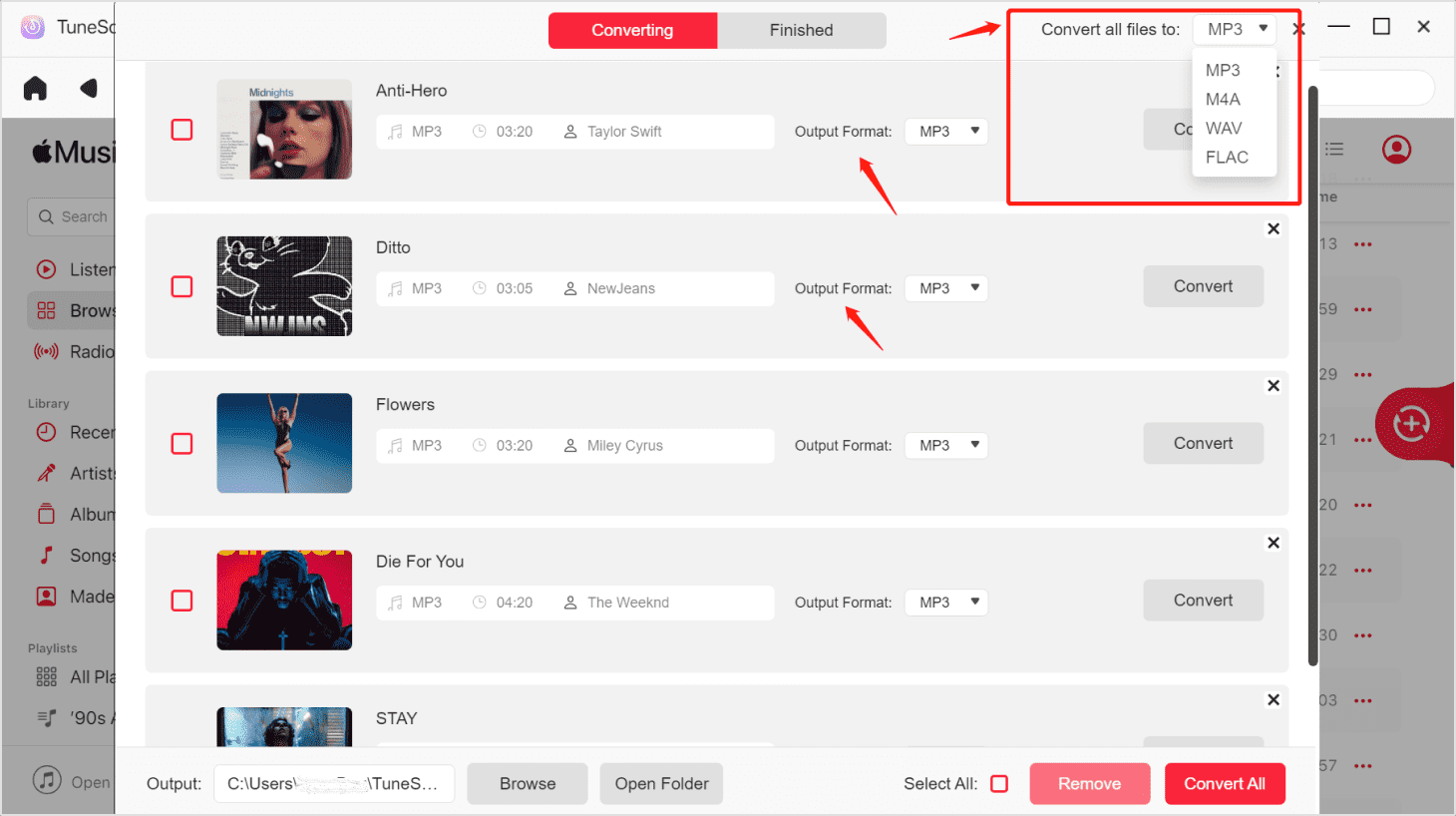This screenshot has height=816, width=1456.
Task: Click the list view icon beside profile
Action: click(1334, 149)
